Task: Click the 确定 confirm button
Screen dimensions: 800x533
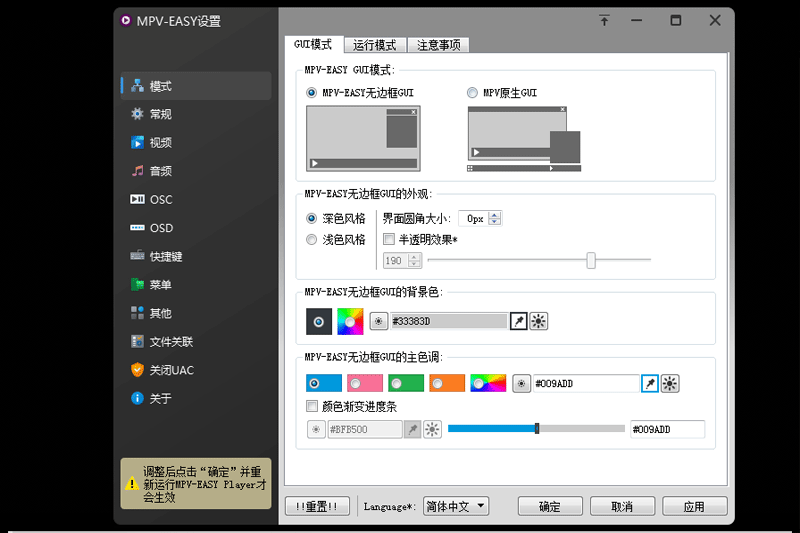Action: [x=550, y=506]
